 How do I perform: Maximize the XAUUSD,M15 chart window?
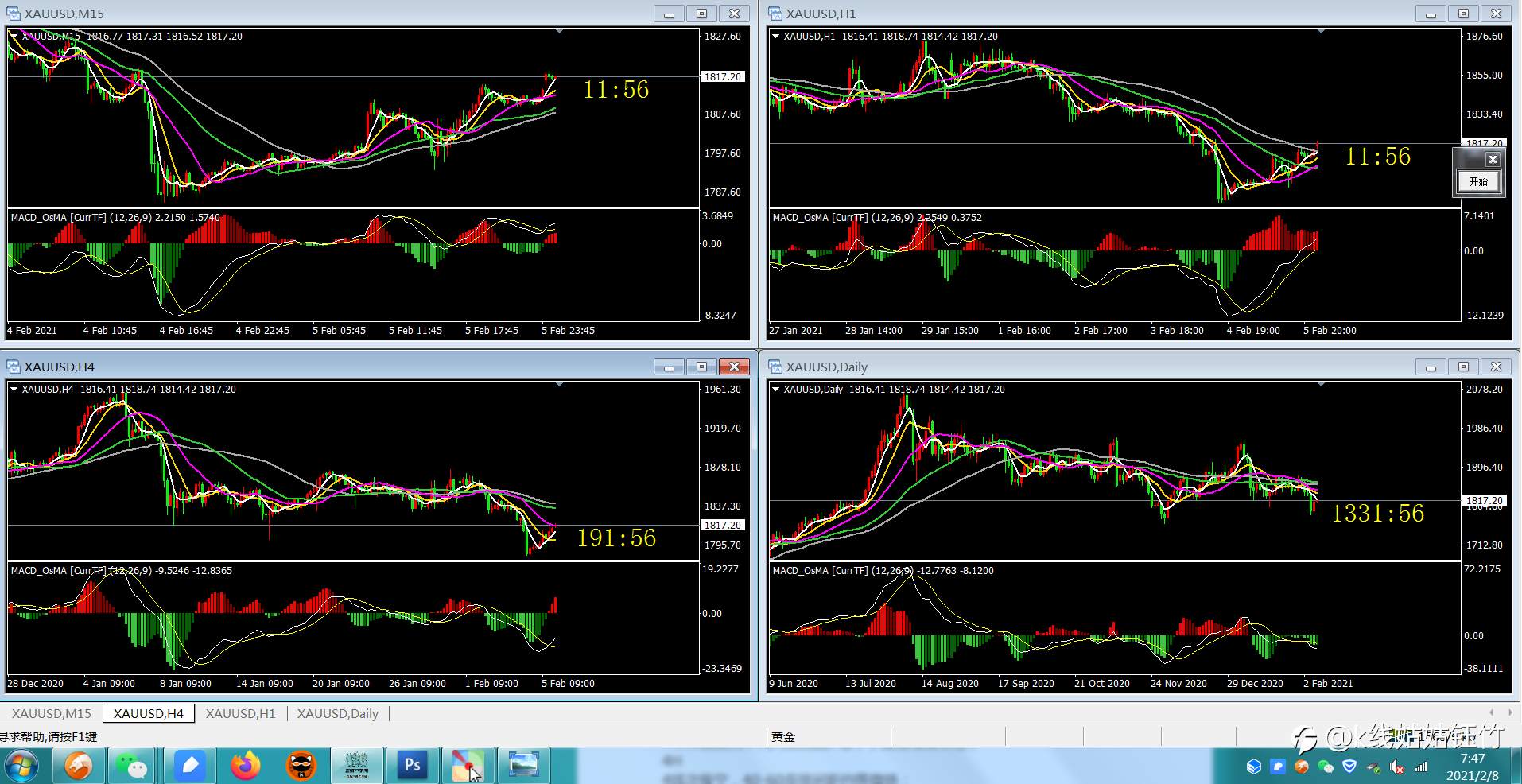pyautogui.click(x=701, y=14)
